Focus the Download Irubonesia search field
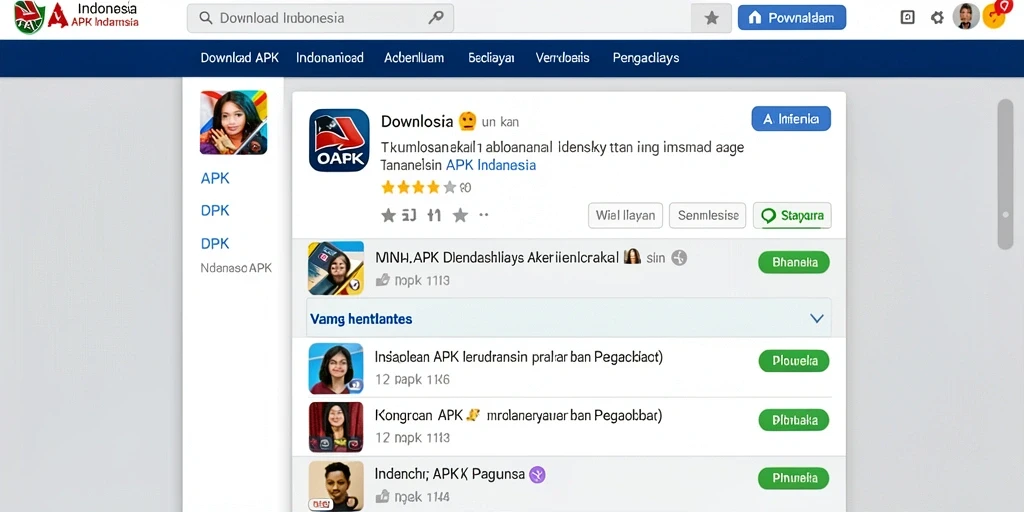Image resolution: width=1024 pixels, height=512 pixels. [320, 18]
